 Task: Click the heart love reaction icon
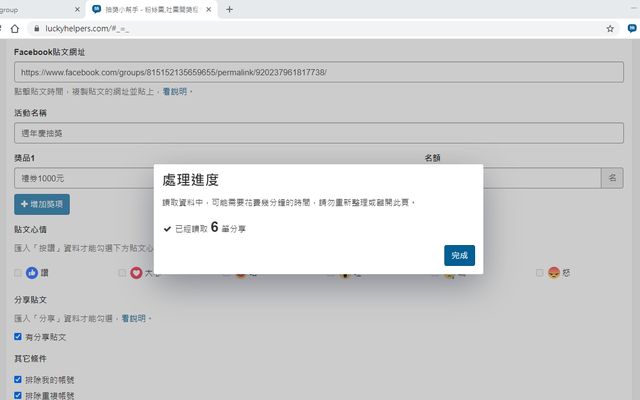point(136,273)
